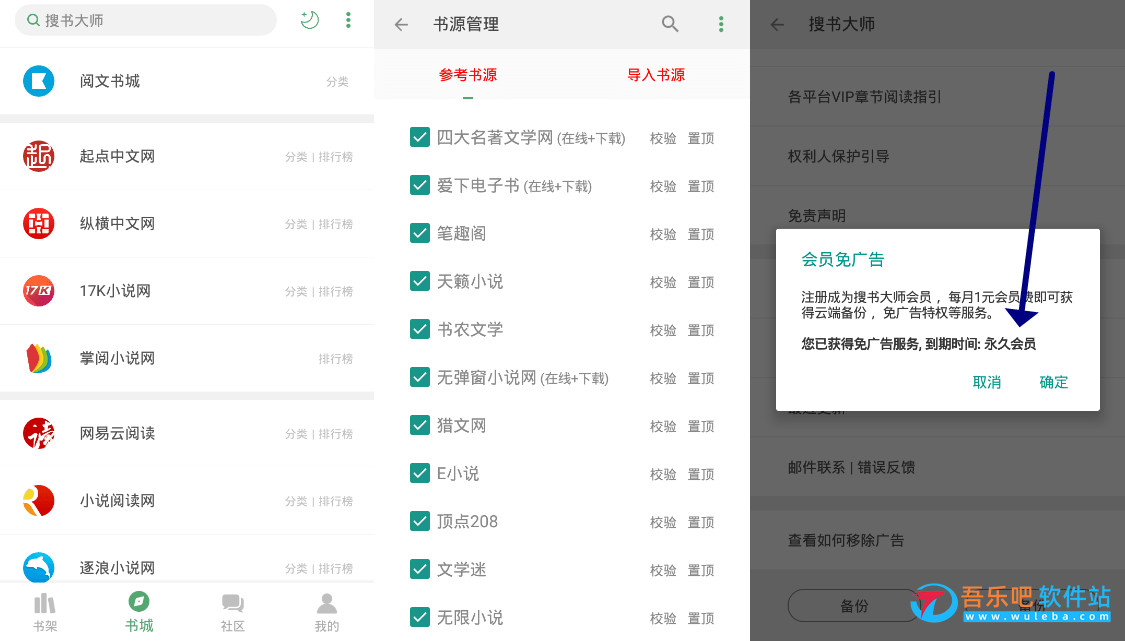Image resolution: width=1125 pixels, height=641 pixels.
Task: Tap 分类 for 纵横中文网
Action: pos(296,224)
